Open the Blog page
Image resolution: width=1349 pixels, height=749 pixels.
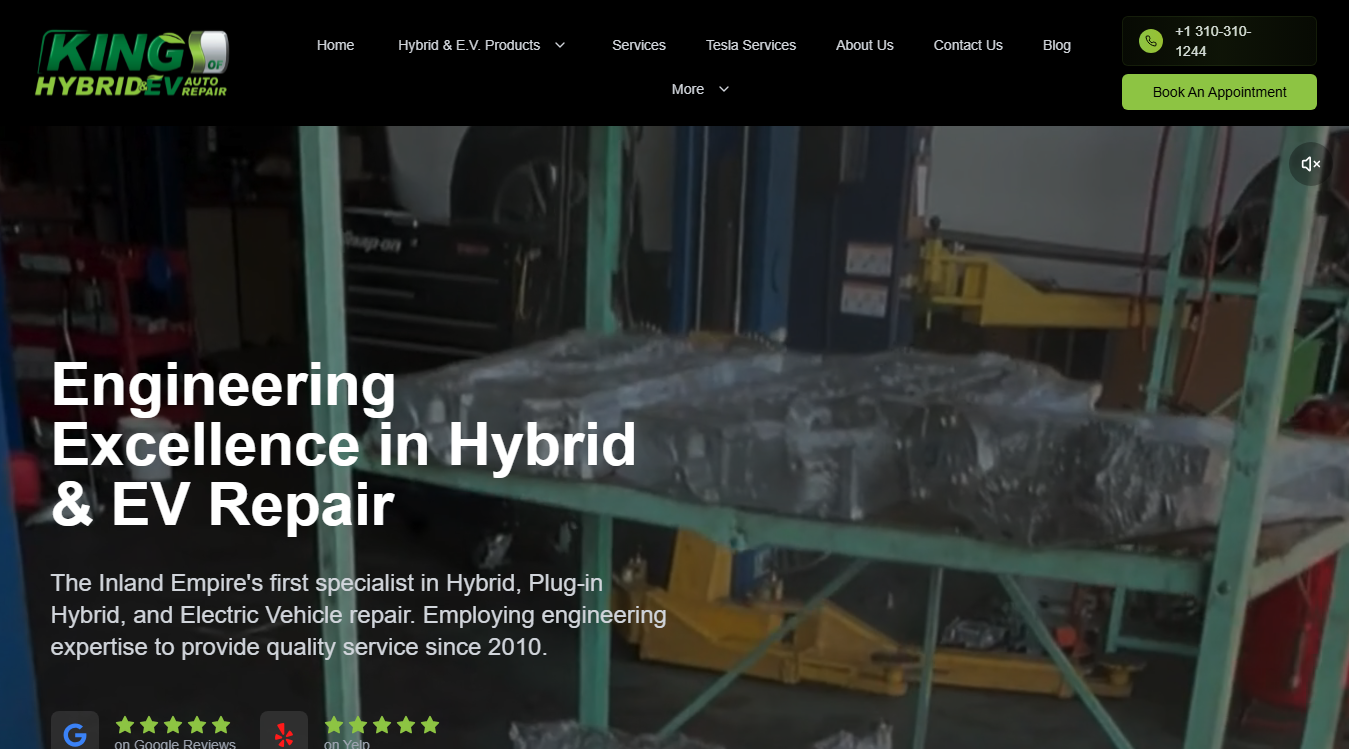1057,45
